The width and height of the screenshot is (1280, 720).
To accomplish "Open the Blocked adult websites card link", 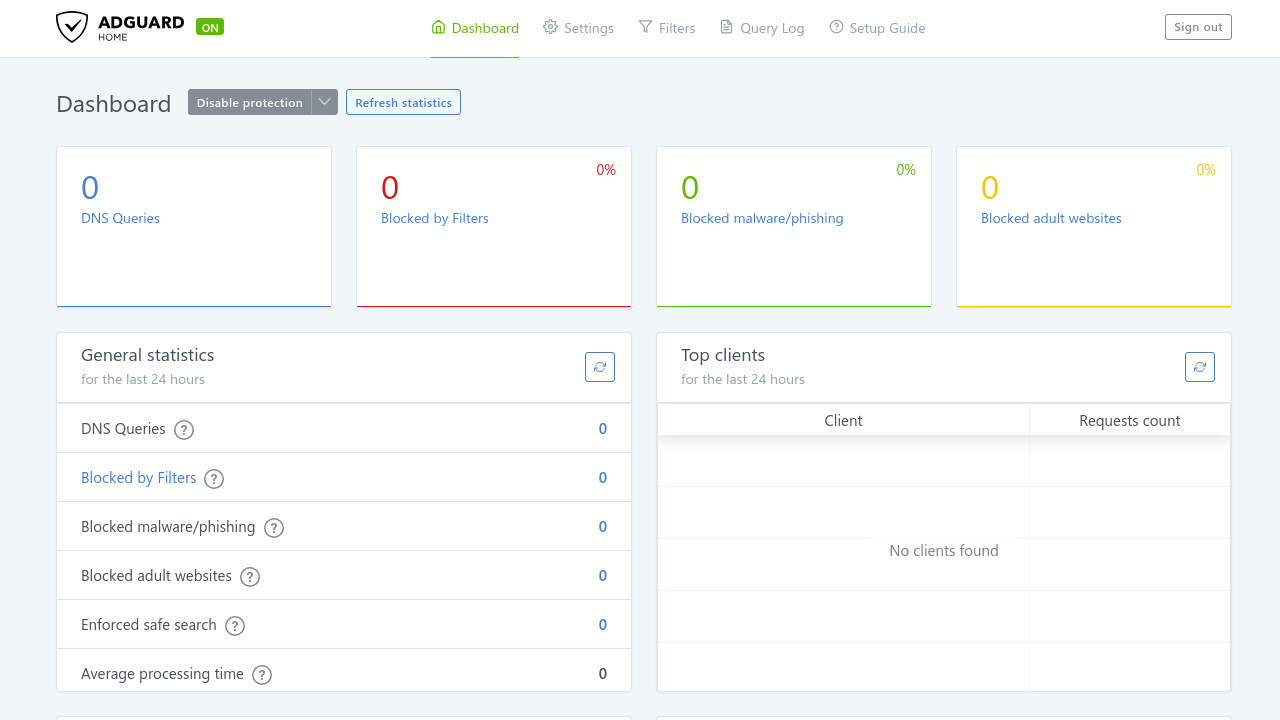I will click(x=1051, y=218).
